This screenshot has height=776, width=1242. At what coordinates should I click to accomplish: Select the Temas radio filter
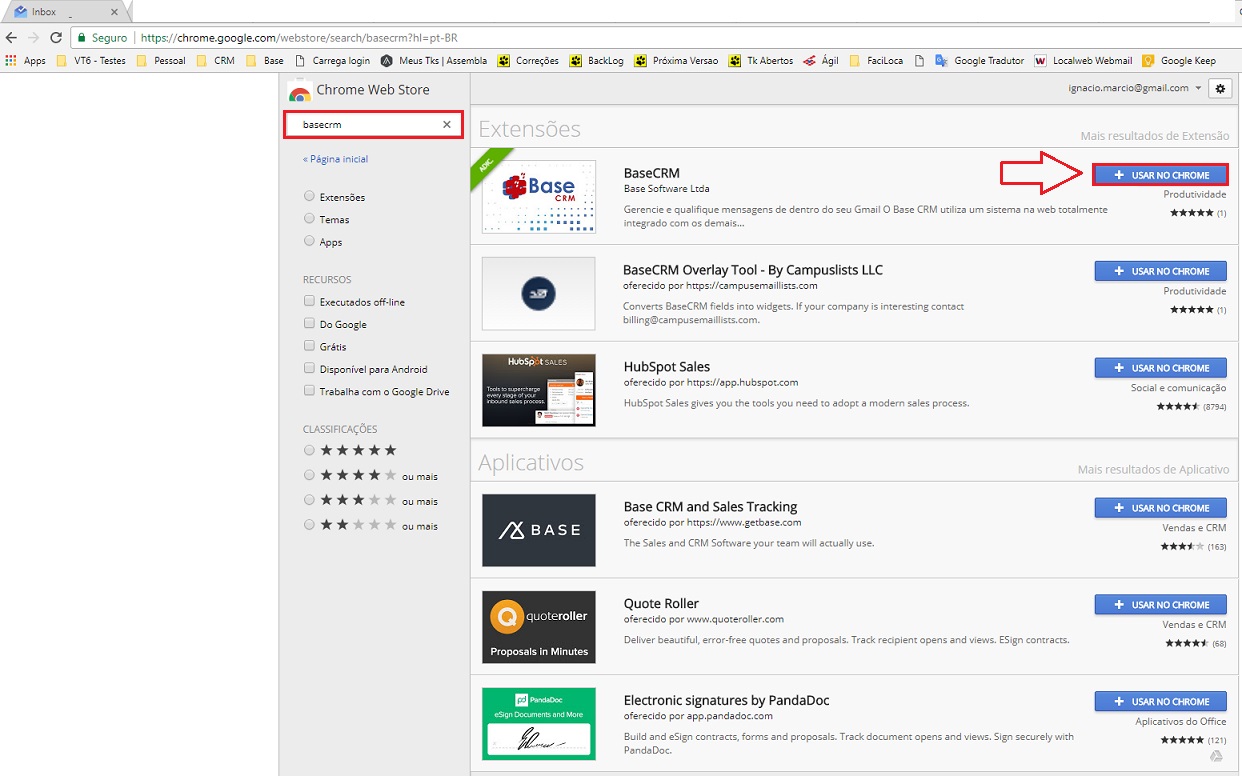click(309, 219)
